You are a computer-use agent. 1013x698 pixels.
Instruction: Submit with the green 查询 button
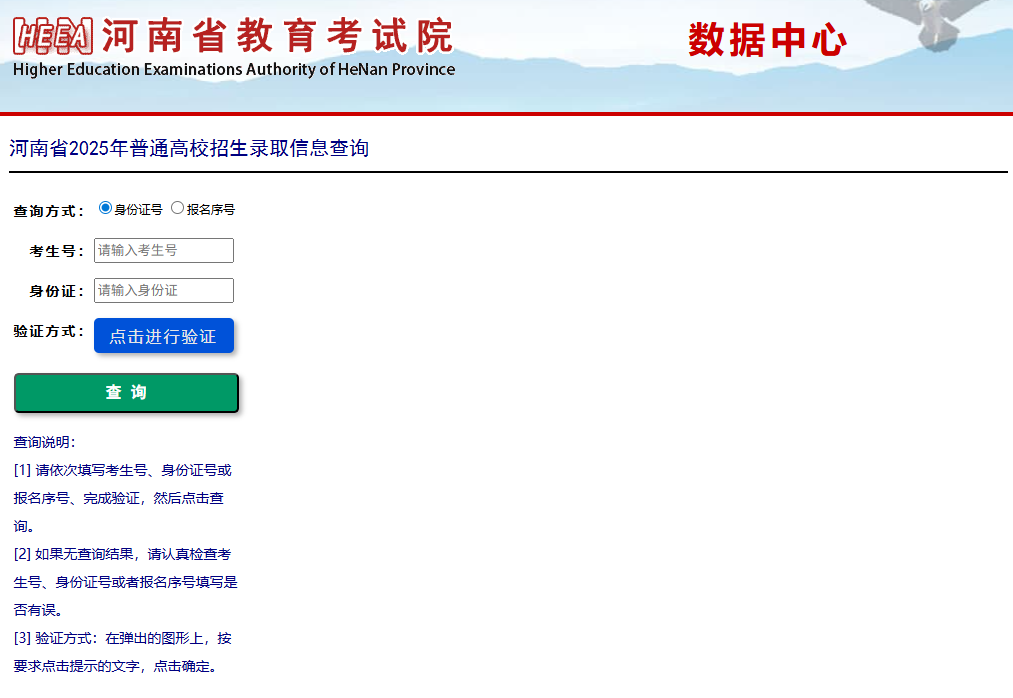tap(126, 393)
